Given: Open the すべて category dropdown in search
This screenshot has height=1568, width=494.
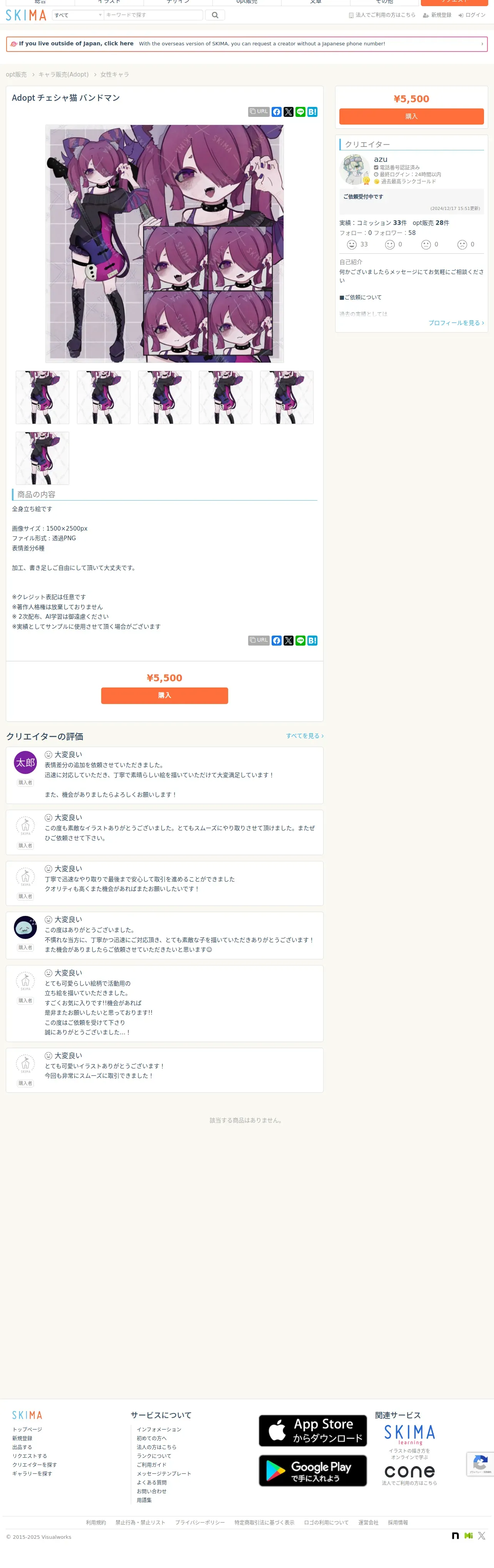Looking at the screenshot, I should click(x=78, y=15).
